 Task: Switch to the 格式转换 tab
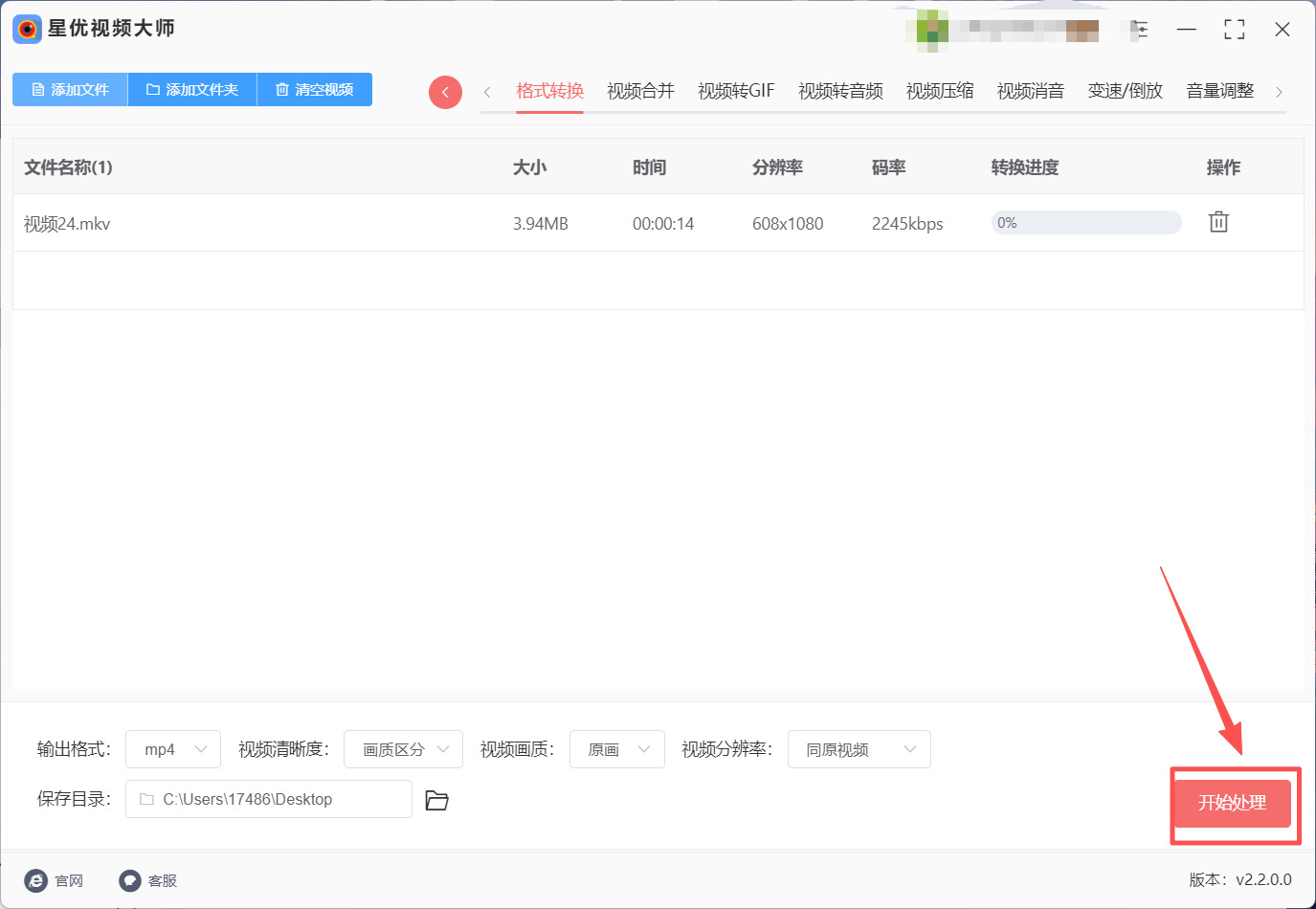click(549, 91)
